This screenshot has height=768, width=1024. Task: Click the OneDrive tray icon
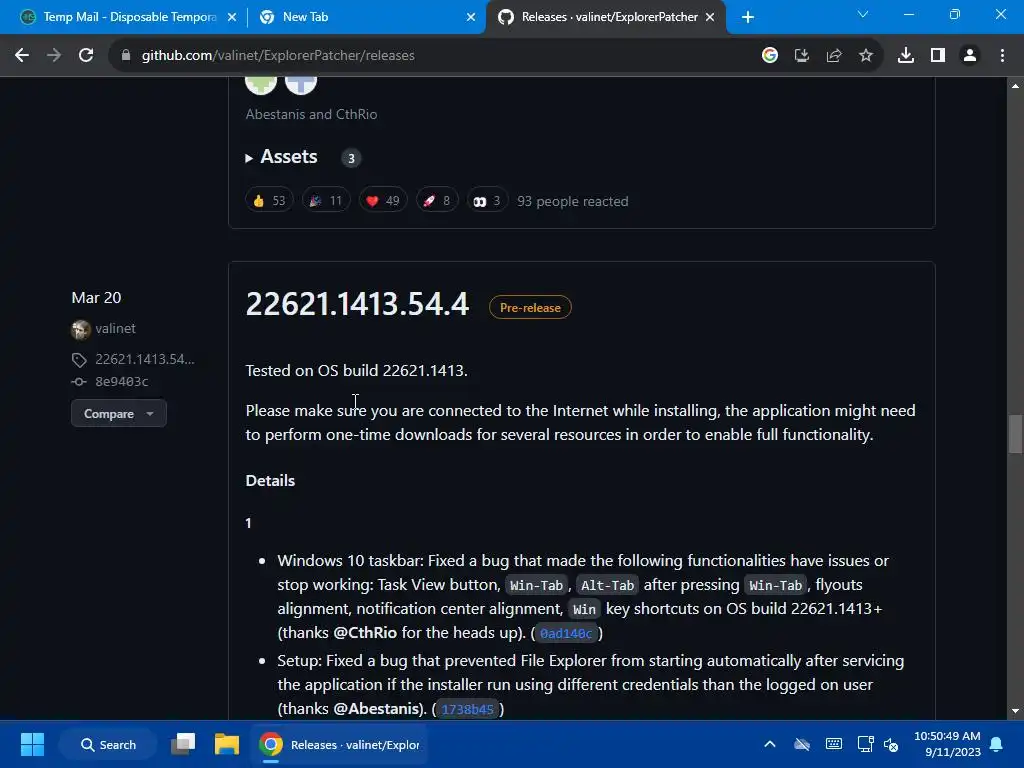pyautogui.click(x=802, y=744)
